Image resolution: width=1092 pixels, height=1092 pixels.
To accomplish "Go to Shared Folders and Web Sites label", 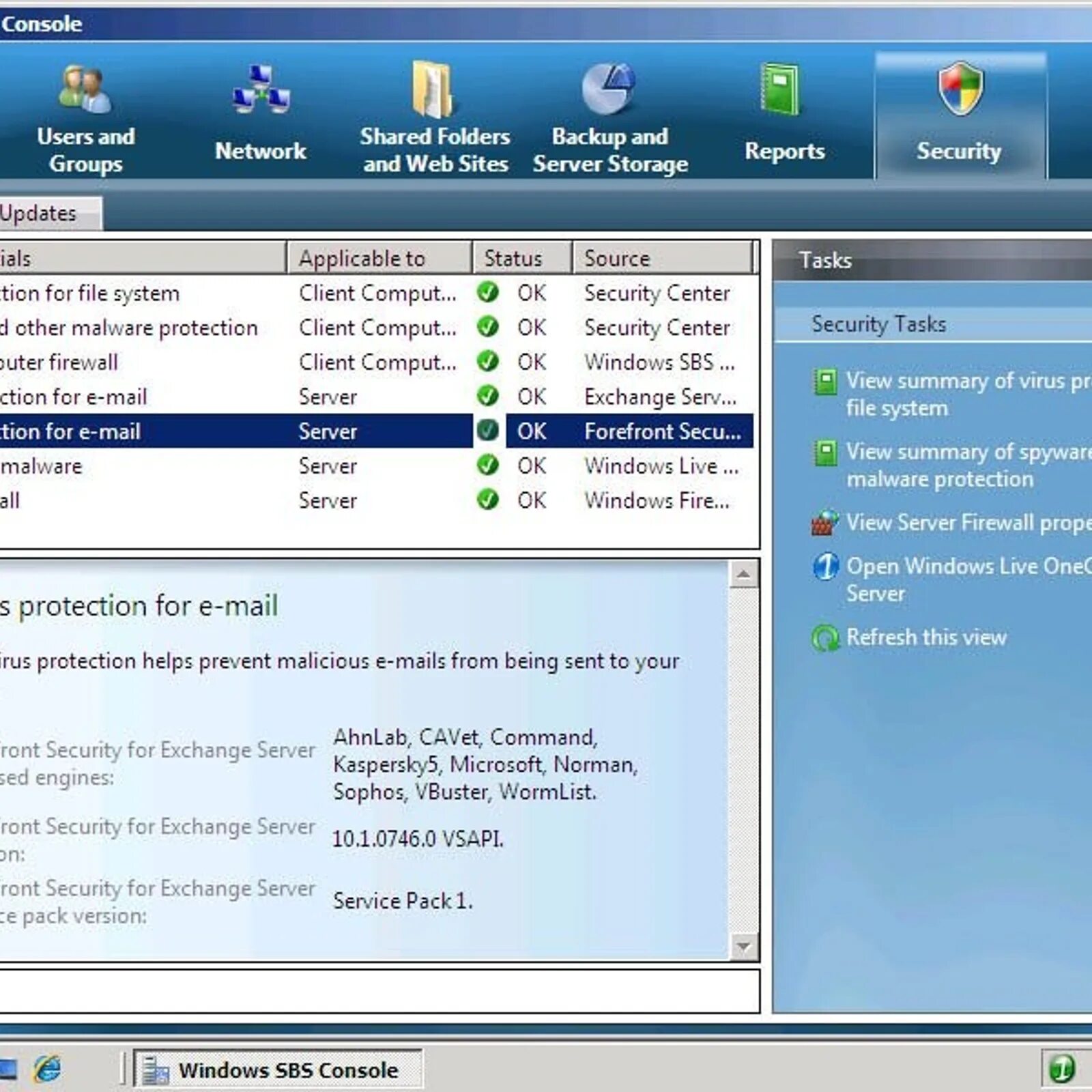I will click(x=435, y=150).
